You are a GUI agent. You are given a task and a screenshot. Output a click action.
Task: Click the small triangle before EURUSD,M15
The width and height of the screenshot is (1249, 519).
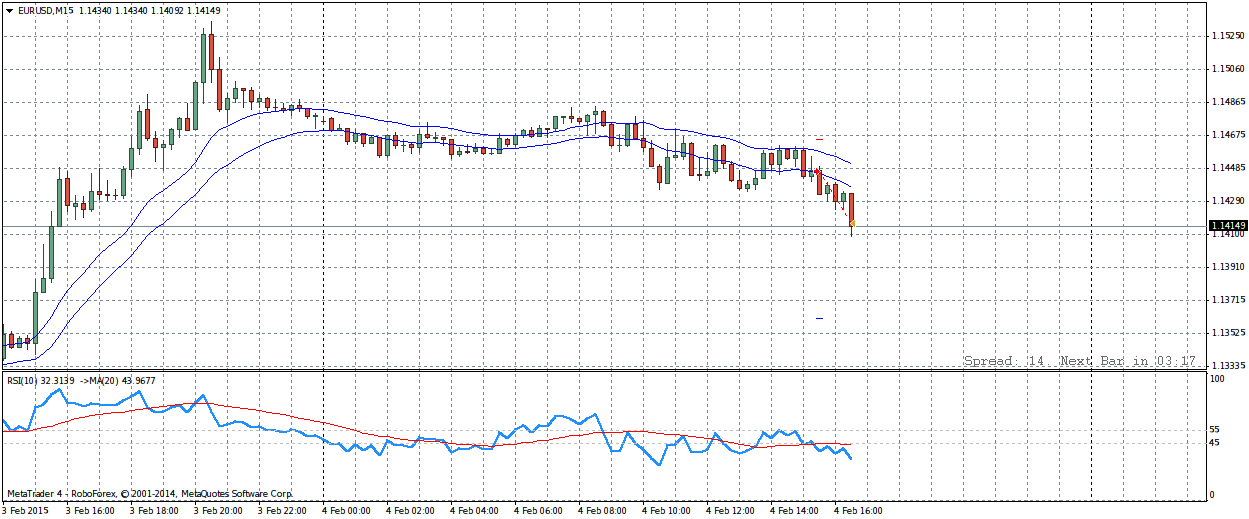coord(9,10)
